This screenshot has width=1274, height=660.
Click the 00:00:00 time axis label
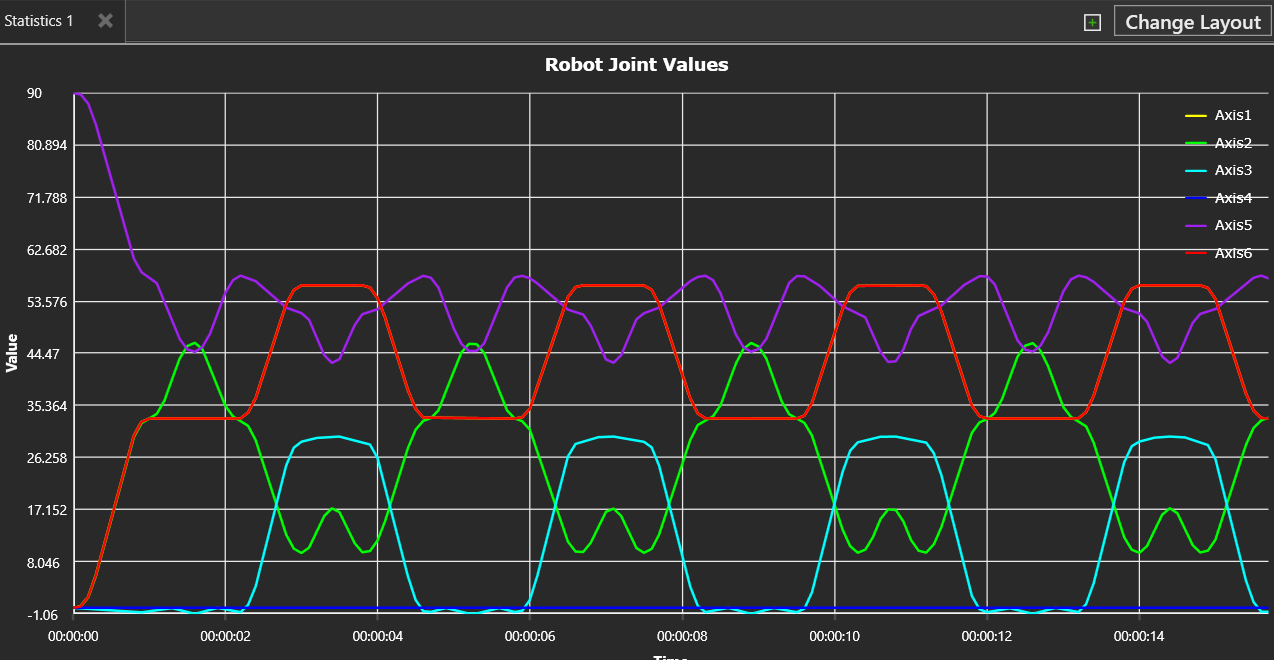tap(73, 635)
